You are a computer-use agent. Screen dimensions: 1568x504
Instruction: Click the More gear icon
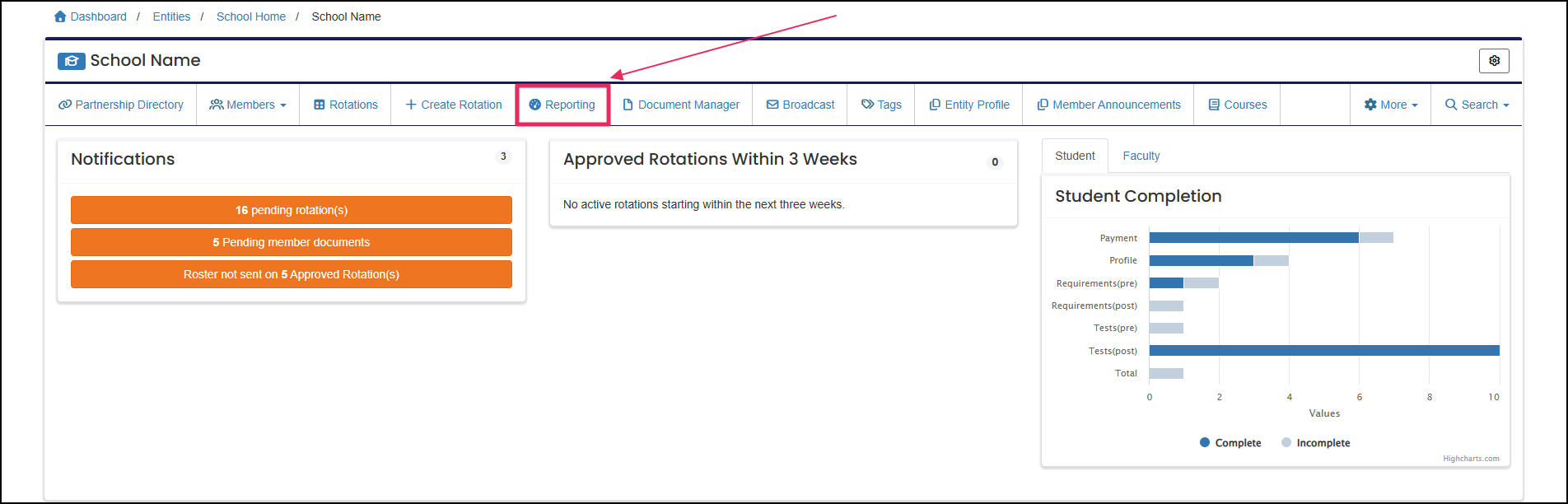[1370, 105]
